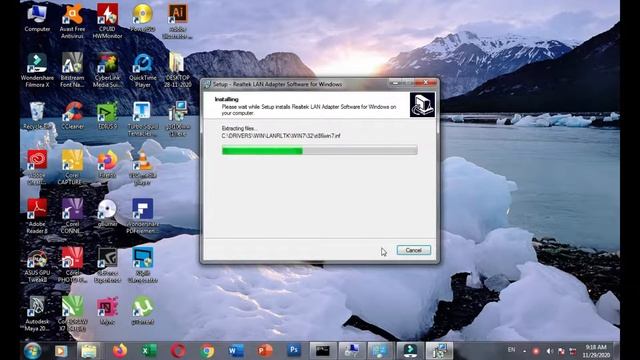
Task: Launch Autodesk Maya desktop shortcut
Action: [x=37, y=314]
